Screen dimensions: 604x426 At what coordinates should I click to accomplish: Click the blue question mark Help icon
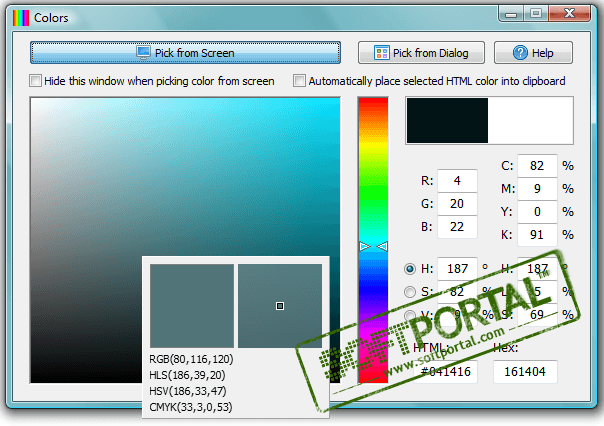520,53
